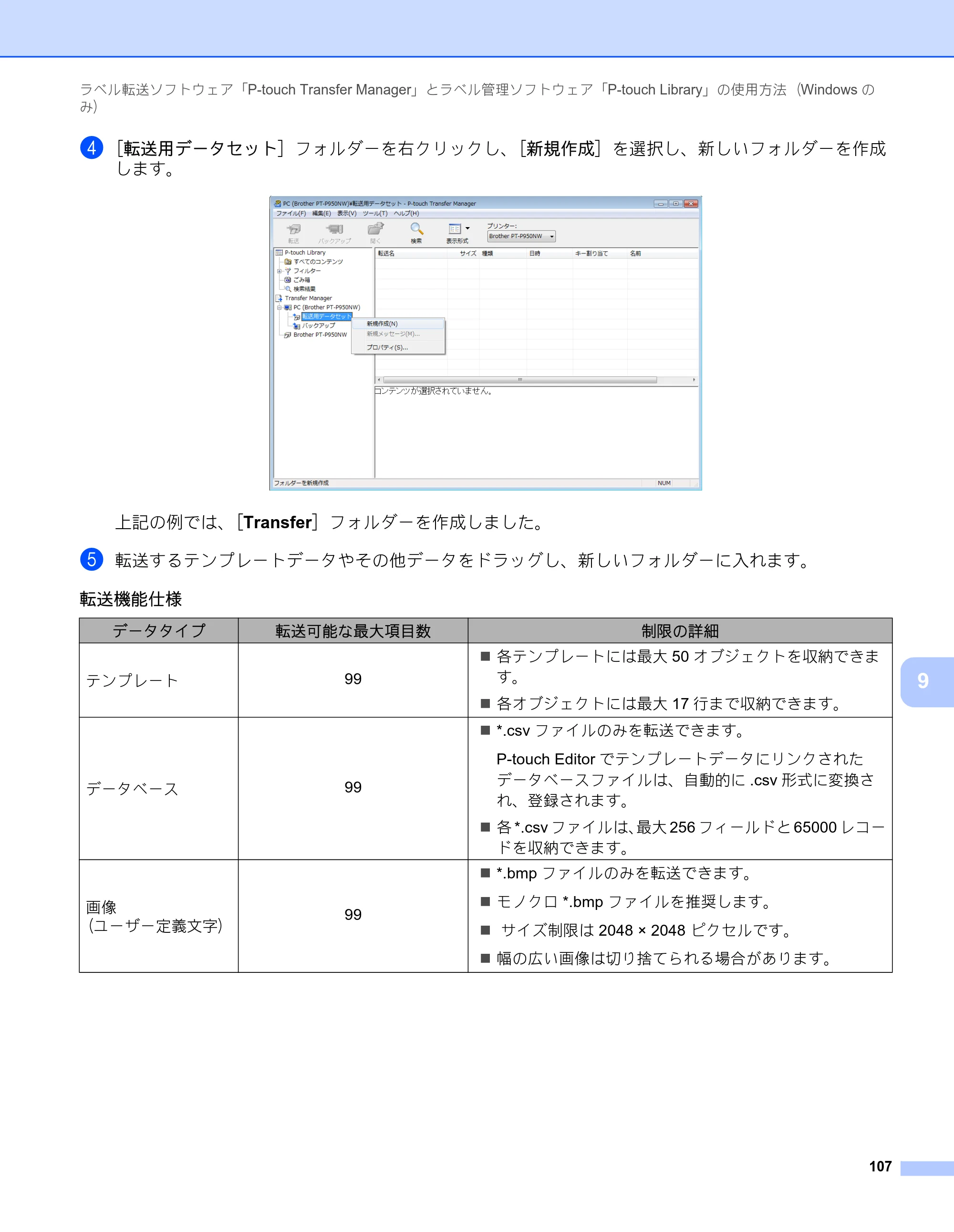Image resolution: width=954 pixels, height=1232 pixels.
Task: Click the disabled 新規メッセージ(M)... menu entry
Action: click(x=398, y=334)
